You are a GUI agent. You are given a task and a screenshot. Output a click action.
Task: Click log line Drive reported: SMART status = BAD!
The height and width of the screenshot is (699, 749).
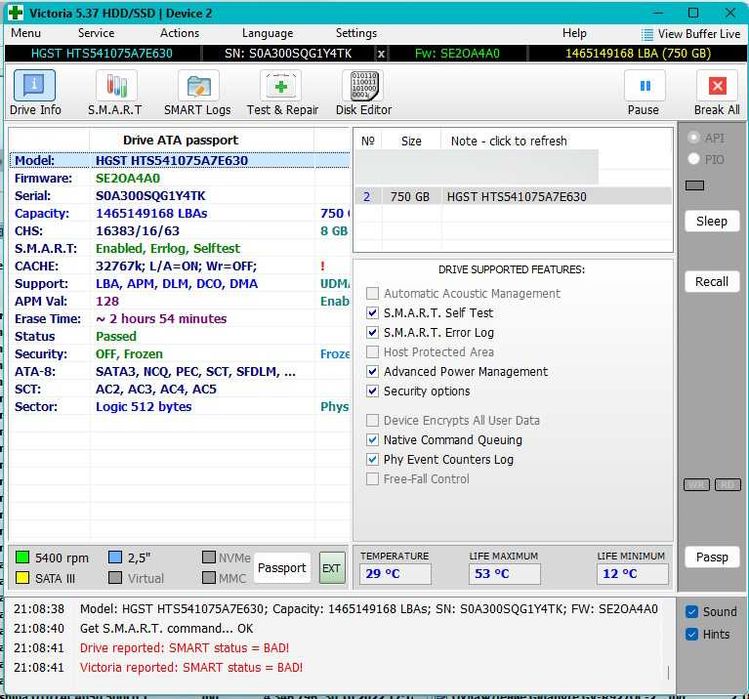click(184, 648)
